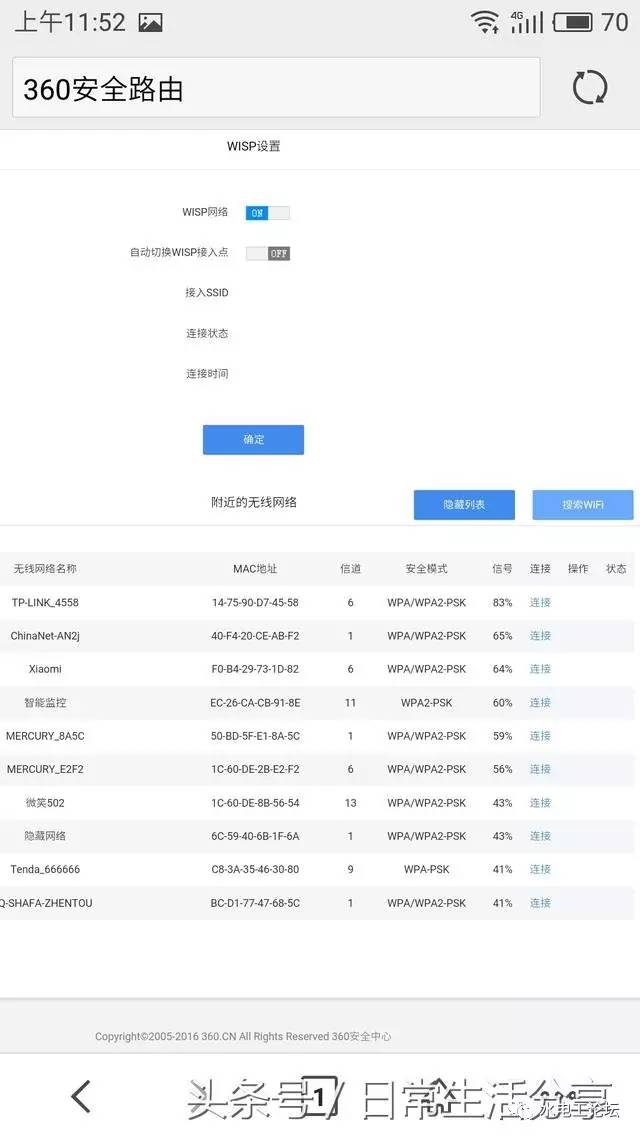640x1138 pixels.
Task: Tap the image notification icon
Action: [150, 22]
